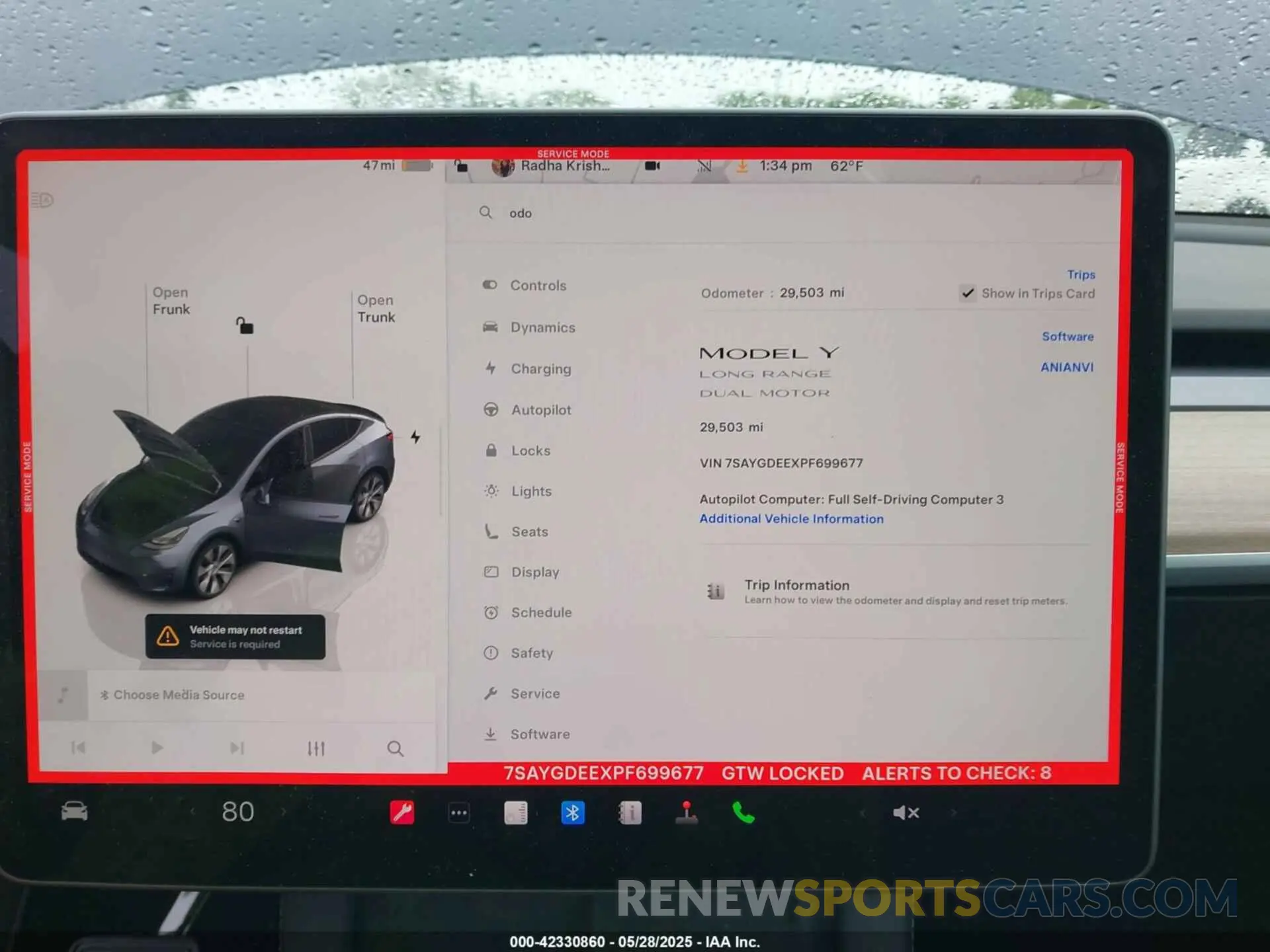
Task: Open the Lights settings menu
Action: 518,491
